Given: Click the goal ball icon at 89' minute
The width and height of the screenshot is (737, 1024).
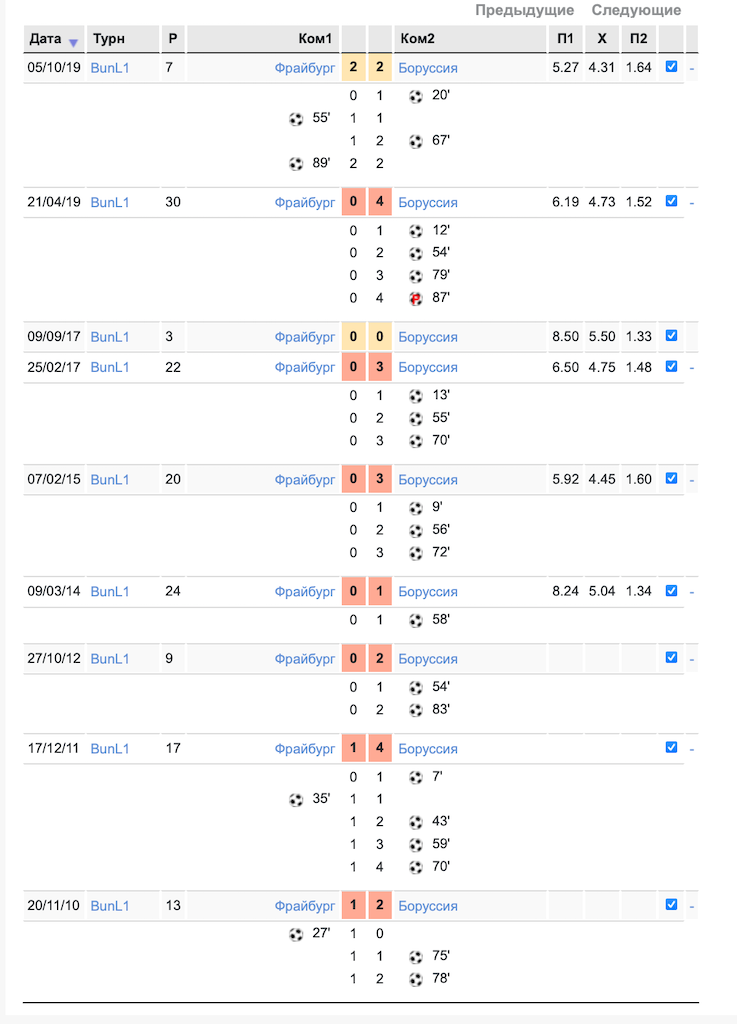Looking at the screenshot, I should click(x=296, y=163).
